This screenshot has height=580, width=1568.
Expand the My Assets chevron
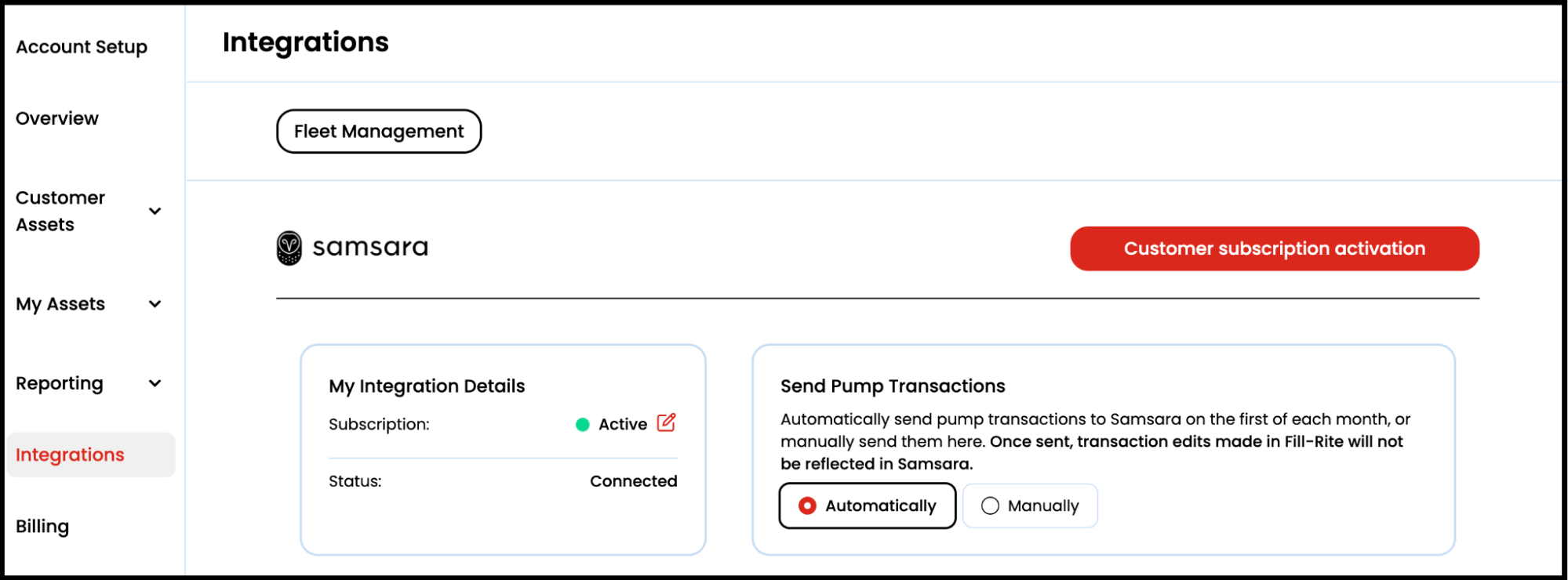coord(155,304)
